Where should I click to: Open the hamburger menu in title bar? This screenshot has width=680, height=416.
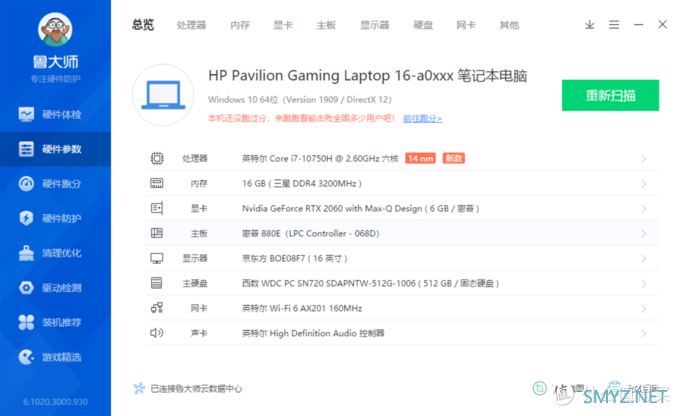click(614, 25)
